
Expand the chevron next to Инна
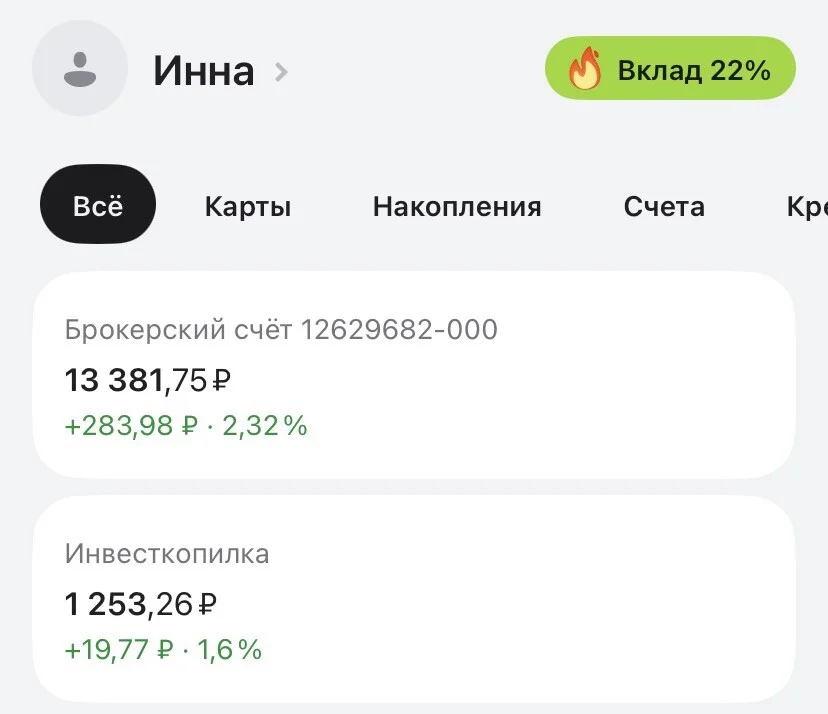(281, 72)
